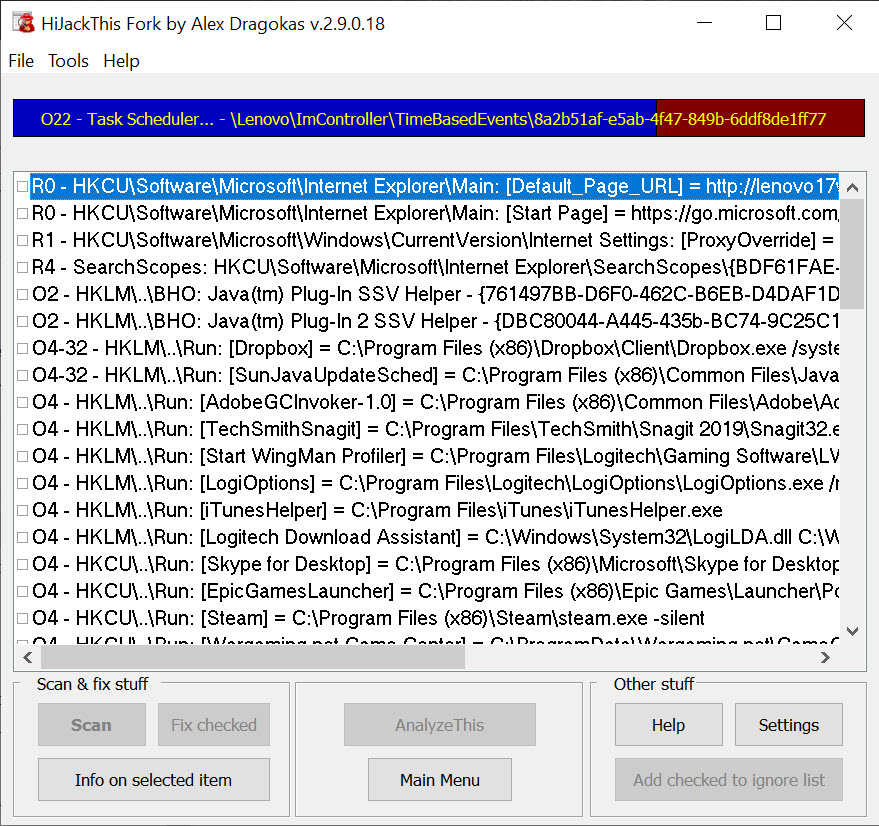879x826 pixels.
Task: Click the Fix checked button
Action: [x=214, y=725]
